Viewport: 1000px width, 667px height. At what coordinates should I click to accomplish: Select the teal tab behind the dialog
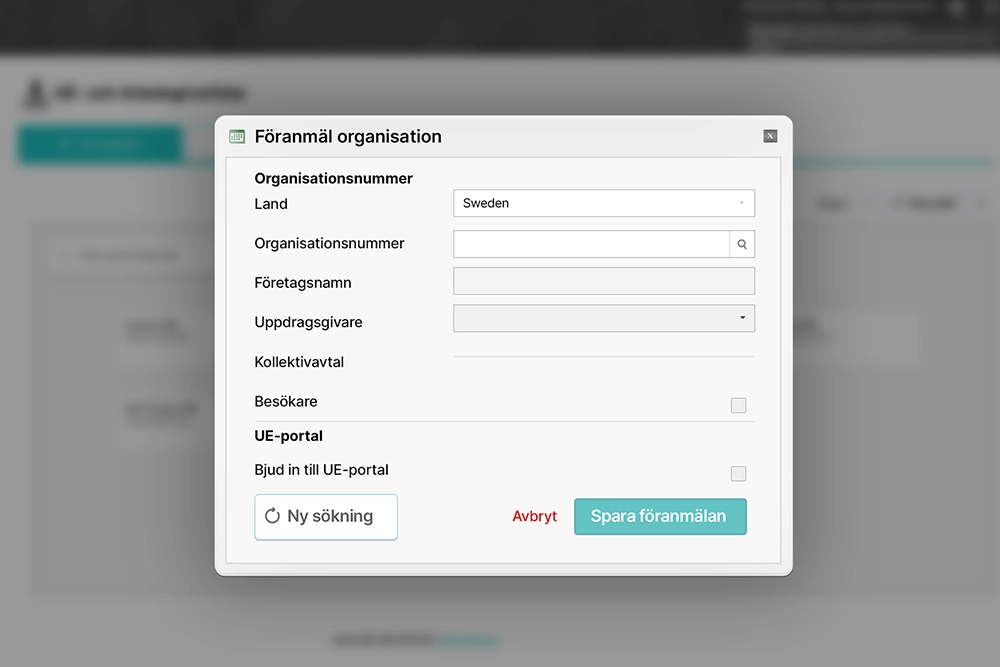(100, 144)
